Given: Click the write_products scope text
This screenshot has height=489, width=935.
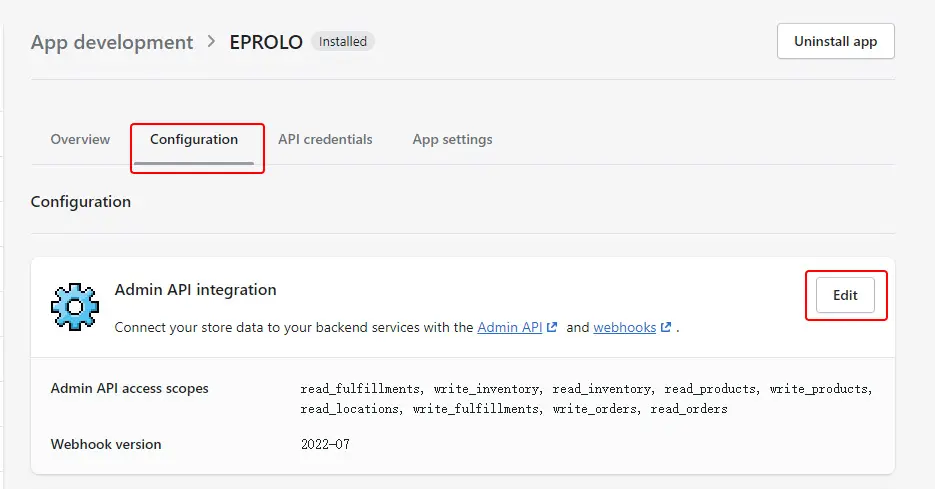Looking at the screenshot, I should coord(819,389).
